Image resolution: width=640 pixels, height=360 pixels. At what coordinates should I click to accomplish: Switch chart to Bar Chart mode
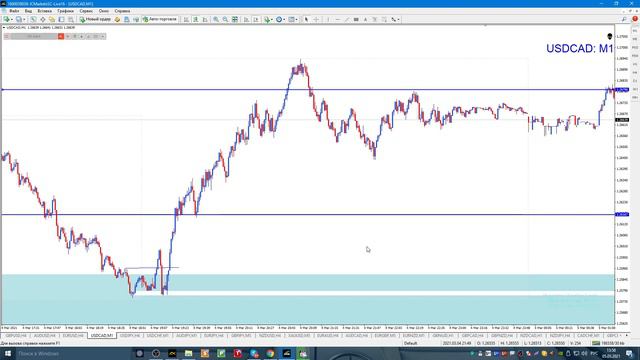(x=186, y=19)
